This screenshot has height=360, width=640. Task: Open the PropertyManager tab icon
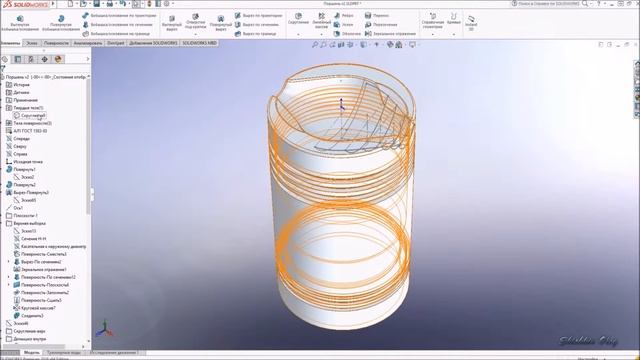pos(18,59)
